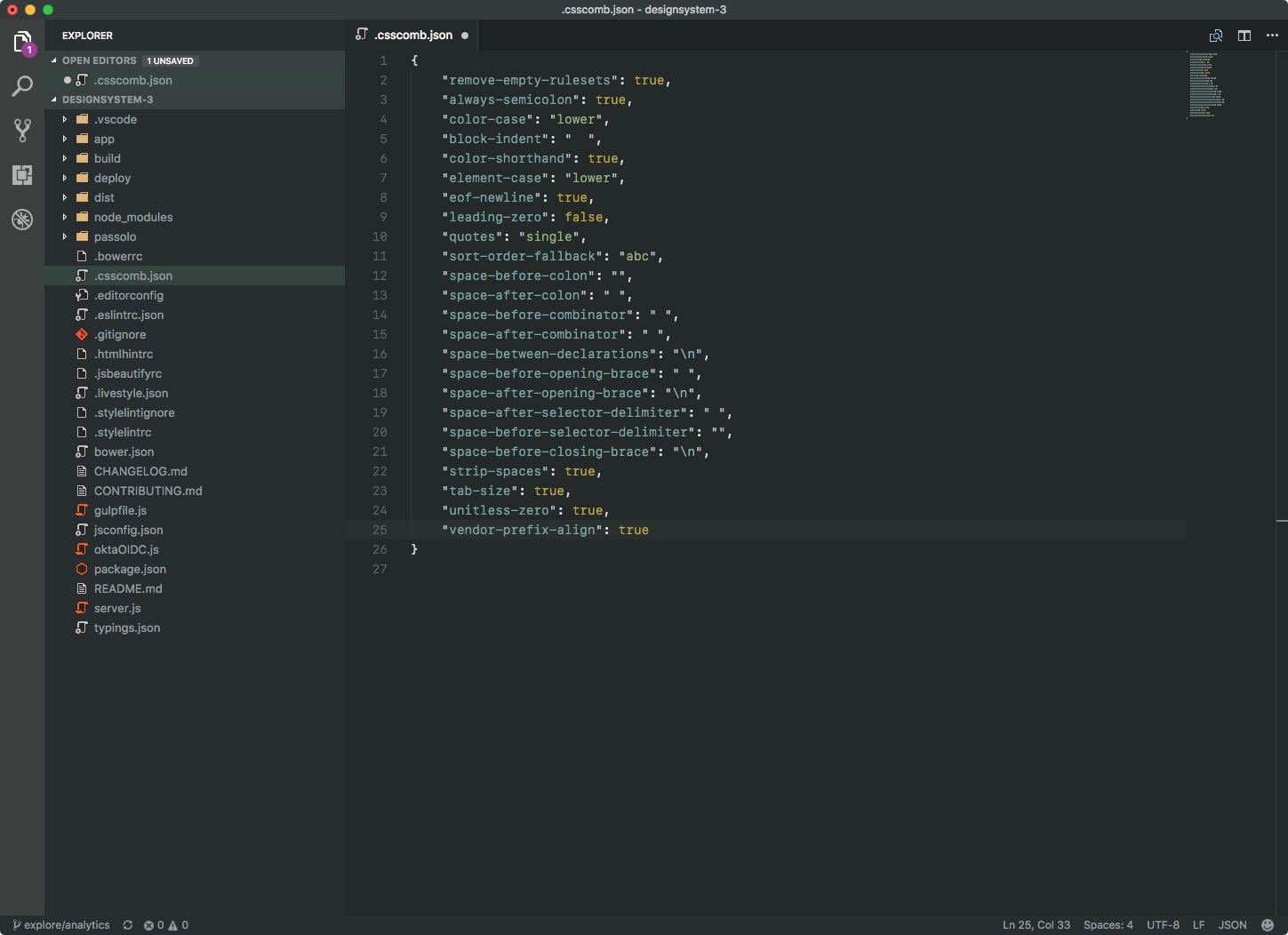This screenshot has width=1288, height=935.
Task: Open the Debug view icon
Action: coord(22,219)
